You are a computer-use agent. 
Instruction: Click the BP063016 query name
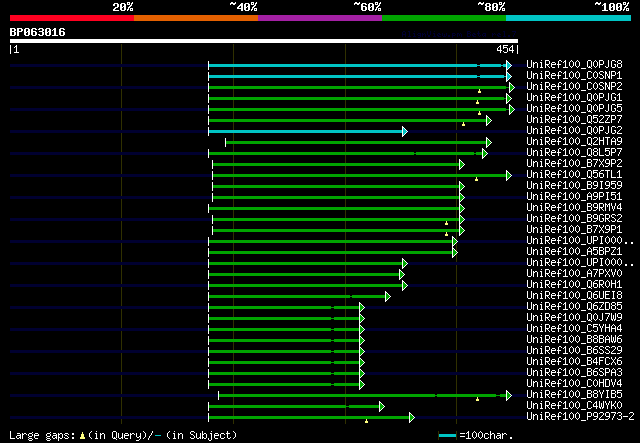point(38,32)
